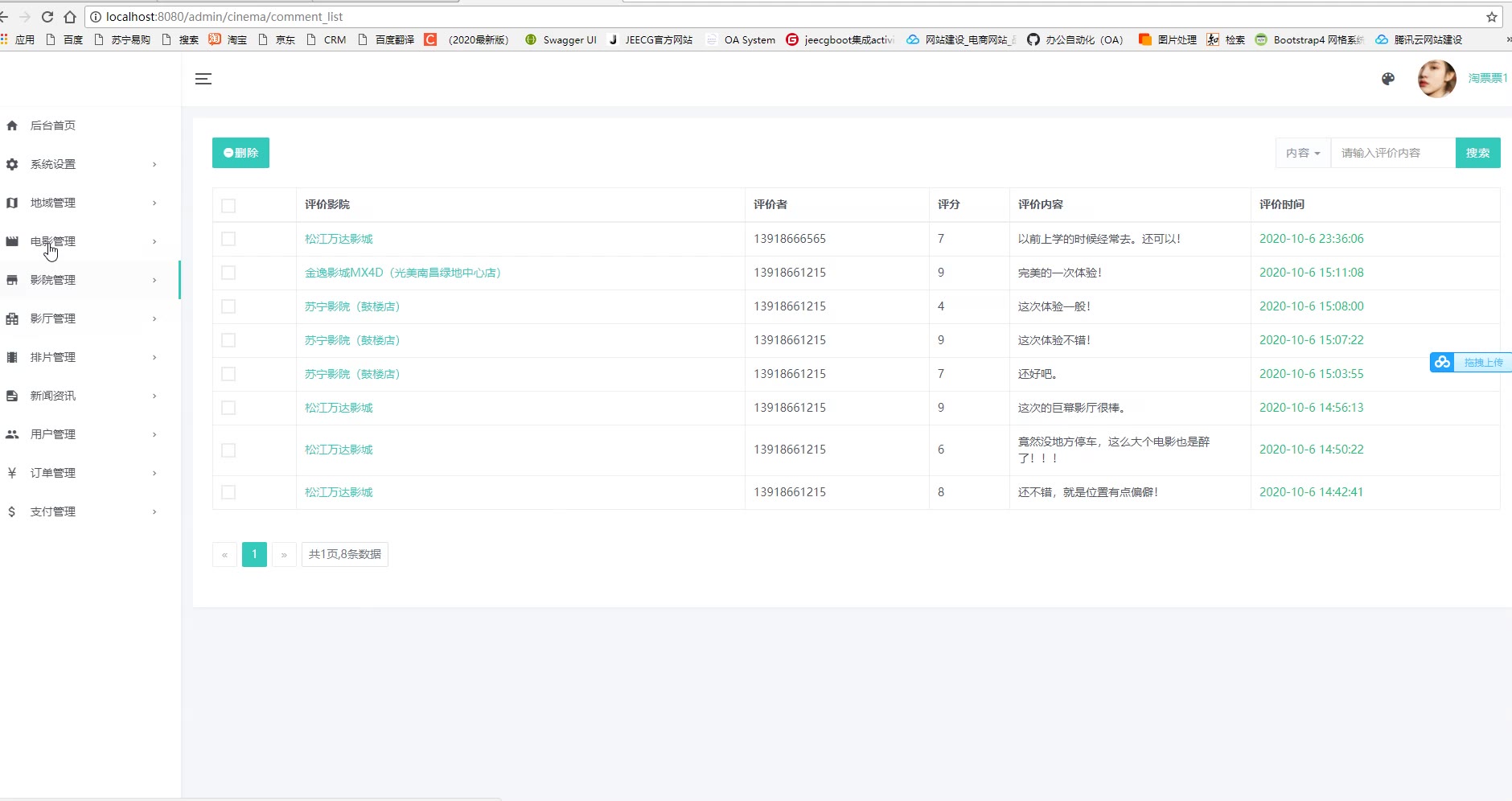Click the hamburger menu collapse icon

[x=203, y=79]
